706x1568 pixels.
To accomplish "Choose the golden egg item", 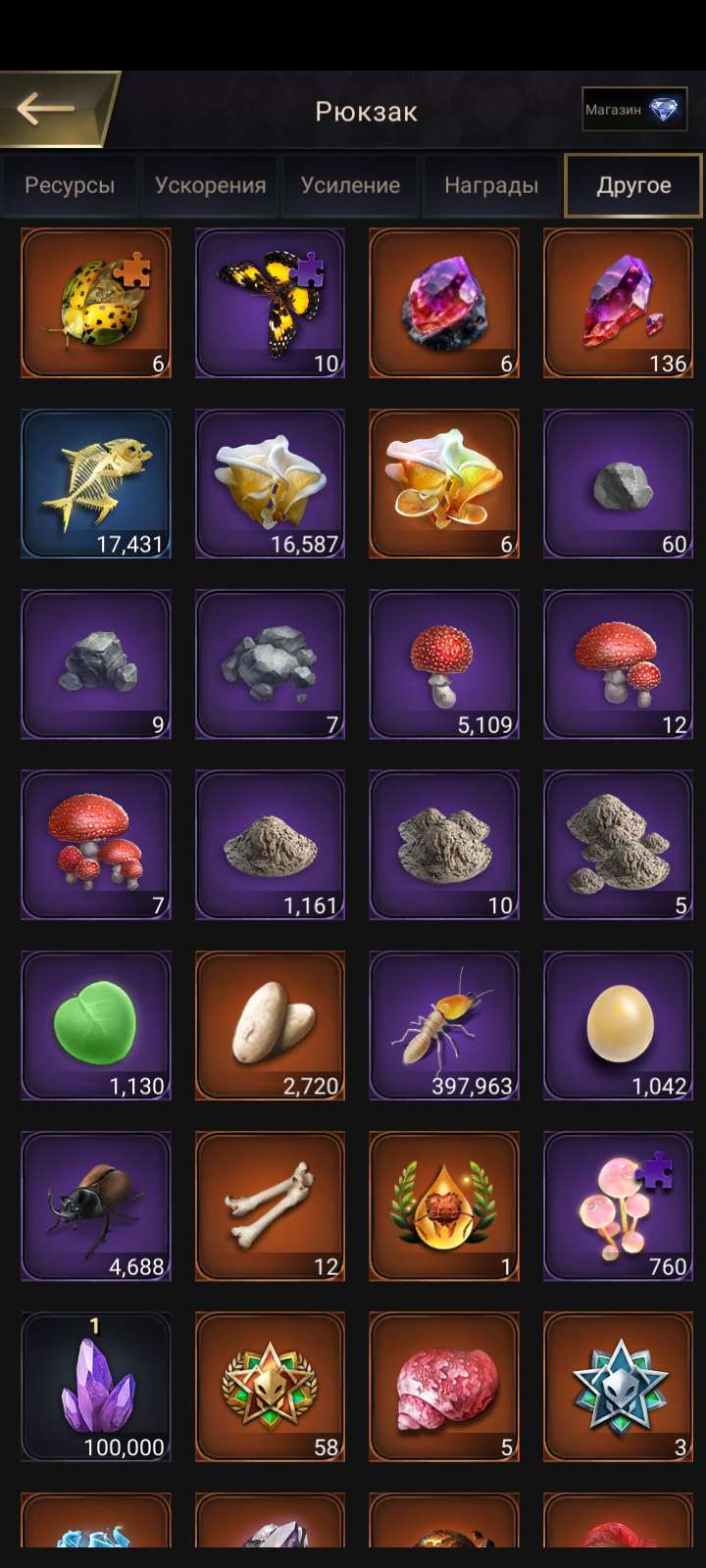I will (x=619, y=1025).
